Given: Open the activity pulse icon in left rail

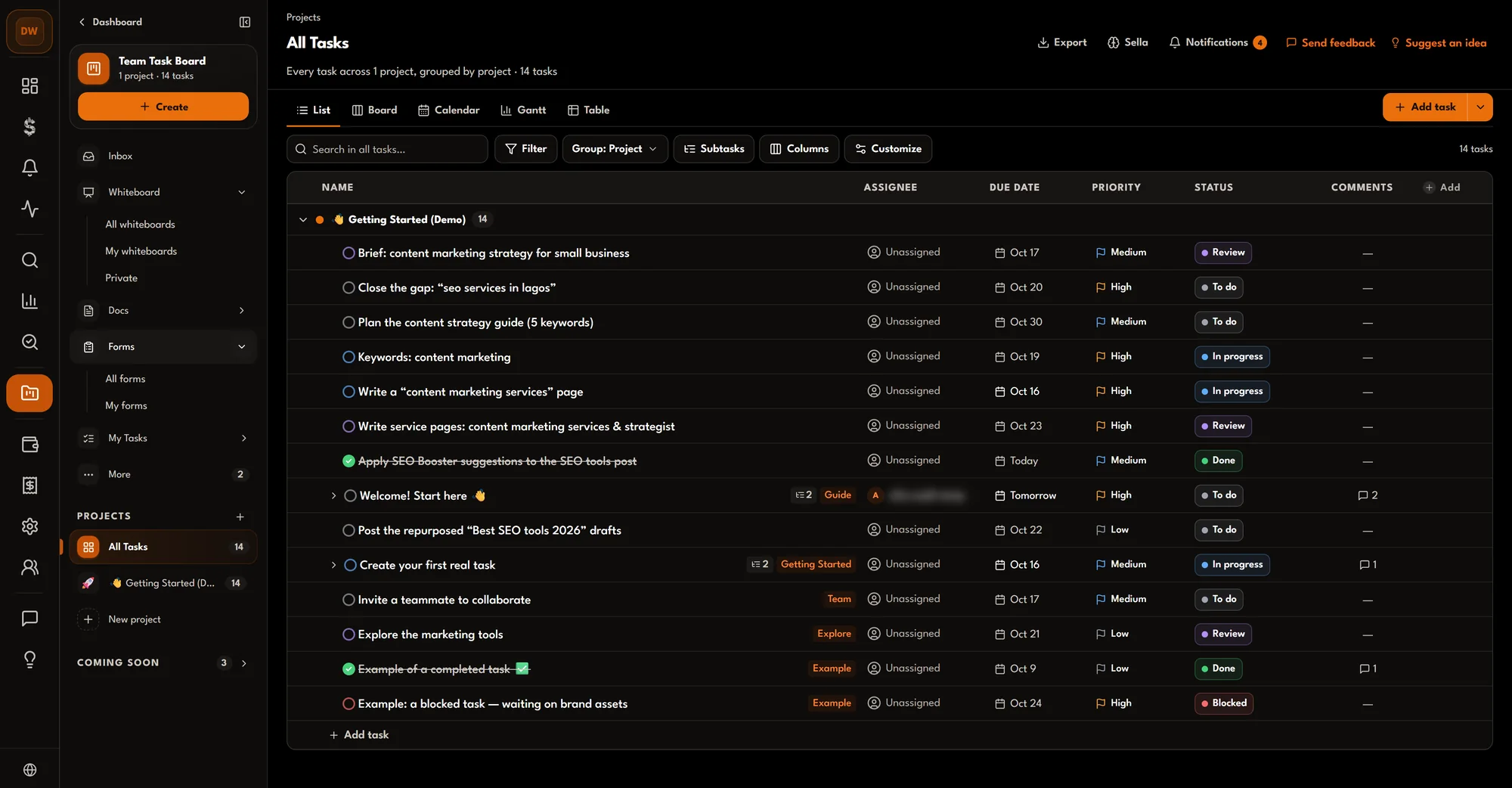Looking at the screenshot, I should (x=29, y=208).
